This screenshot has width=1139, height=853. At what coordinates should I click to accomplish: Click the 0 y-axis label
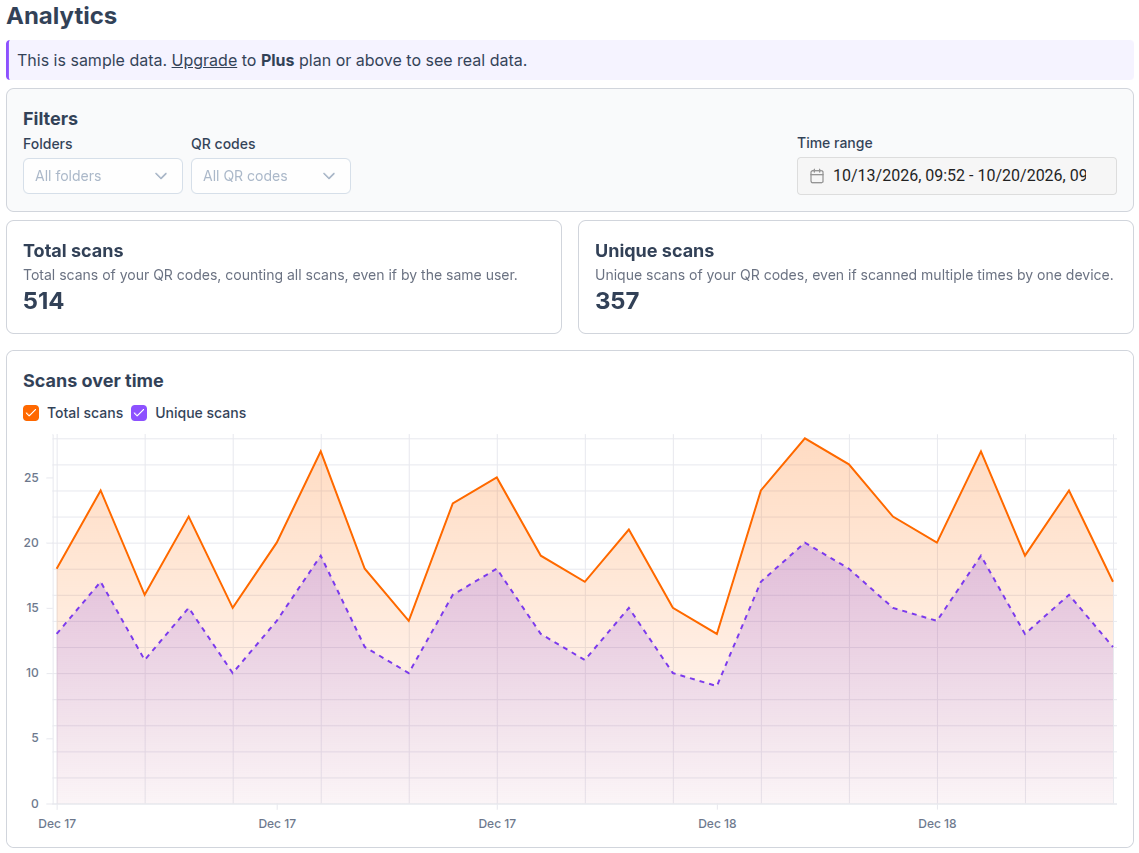(35, 804)
